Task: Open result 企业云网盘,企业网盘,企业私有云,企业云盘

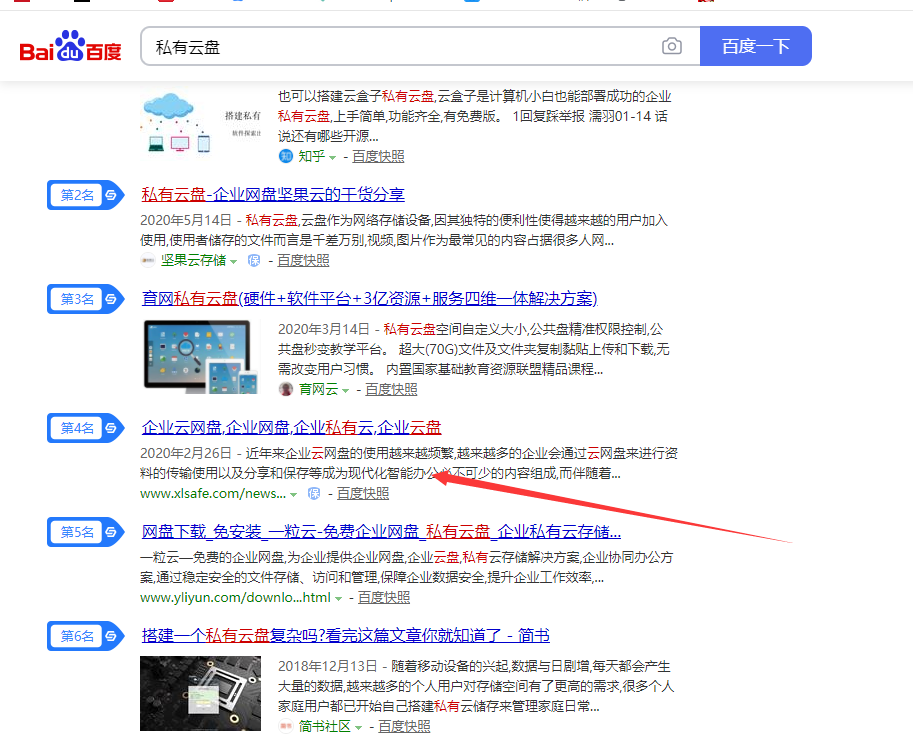Action: pos(291,428)
